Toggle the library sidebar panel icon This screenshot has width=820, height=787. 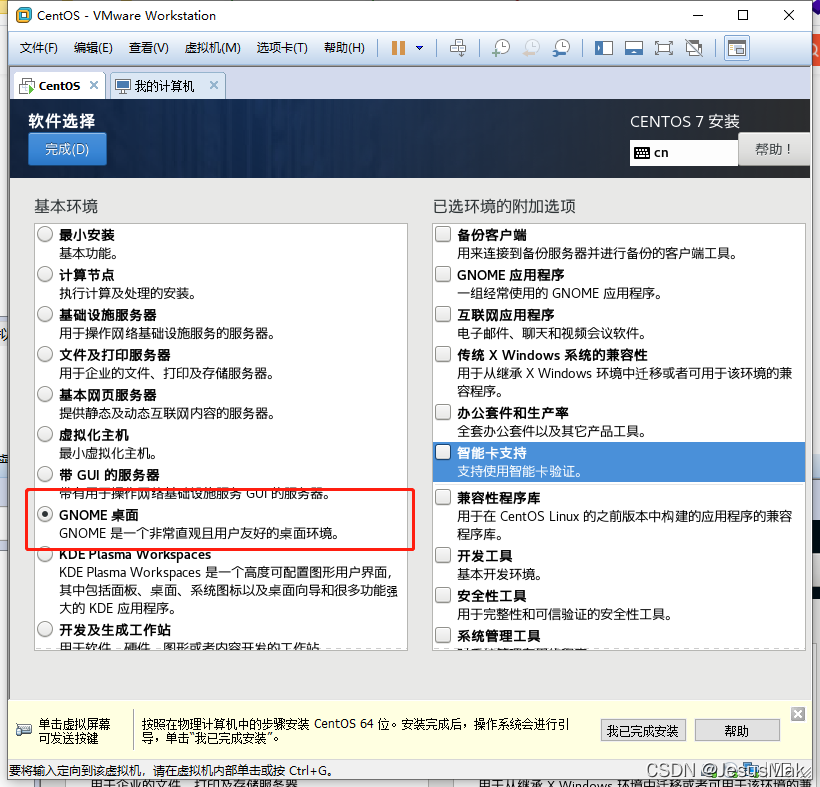coord(603,47)
